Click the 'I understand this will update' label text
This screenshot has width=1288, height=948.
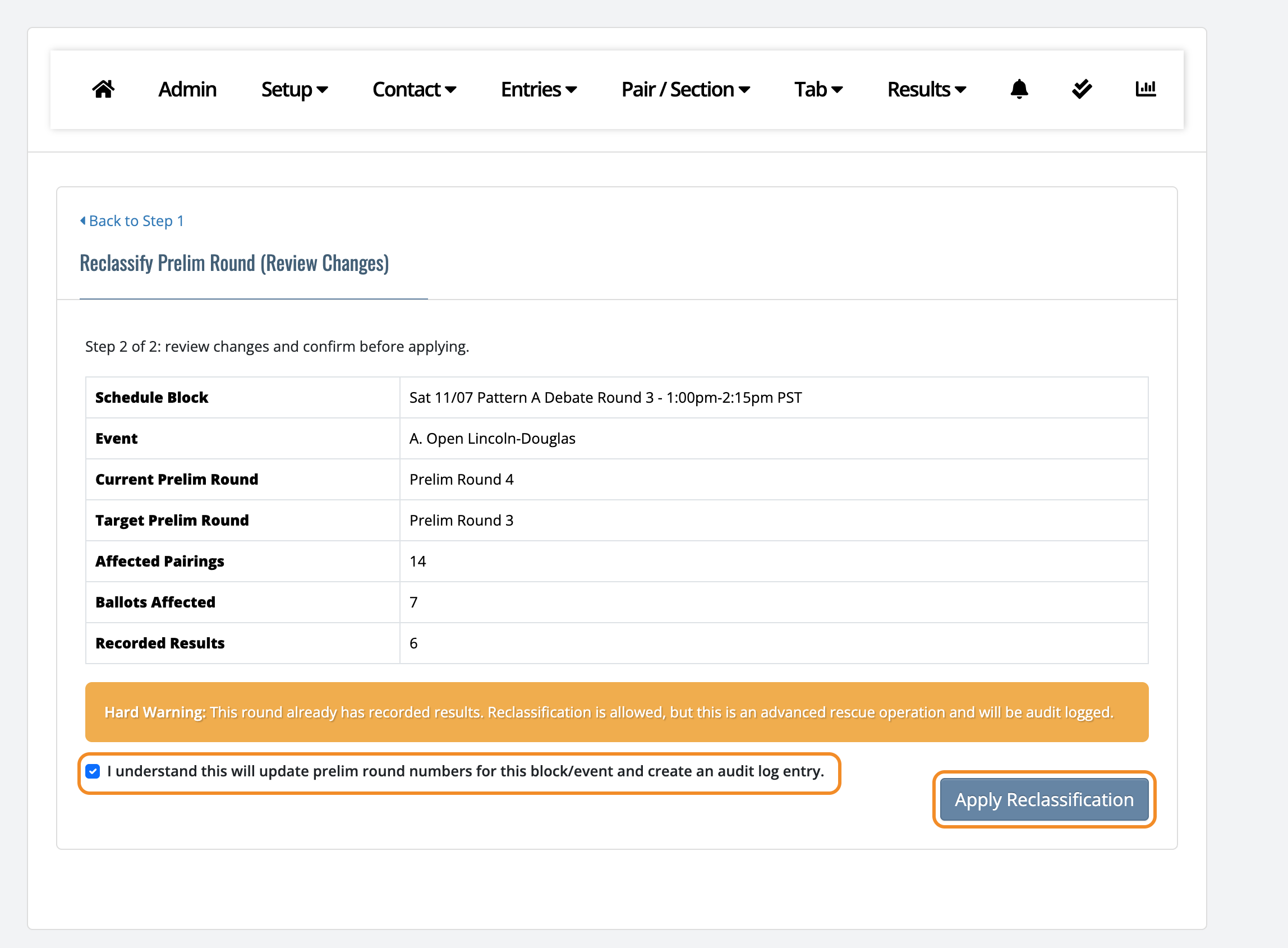pos(465,771)
